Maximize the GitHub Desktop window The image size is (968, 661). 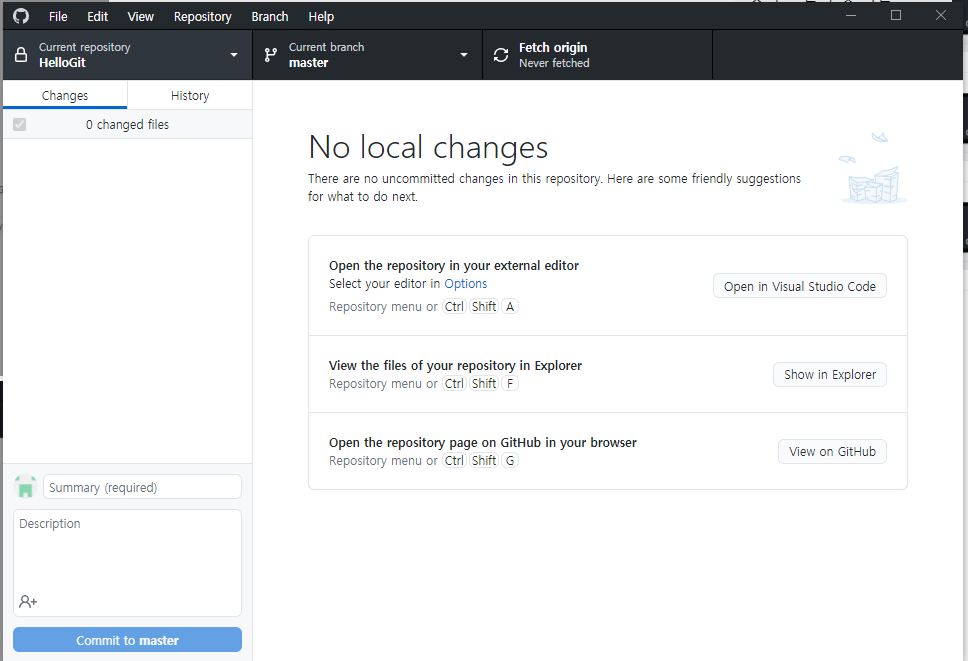[896, 15]
